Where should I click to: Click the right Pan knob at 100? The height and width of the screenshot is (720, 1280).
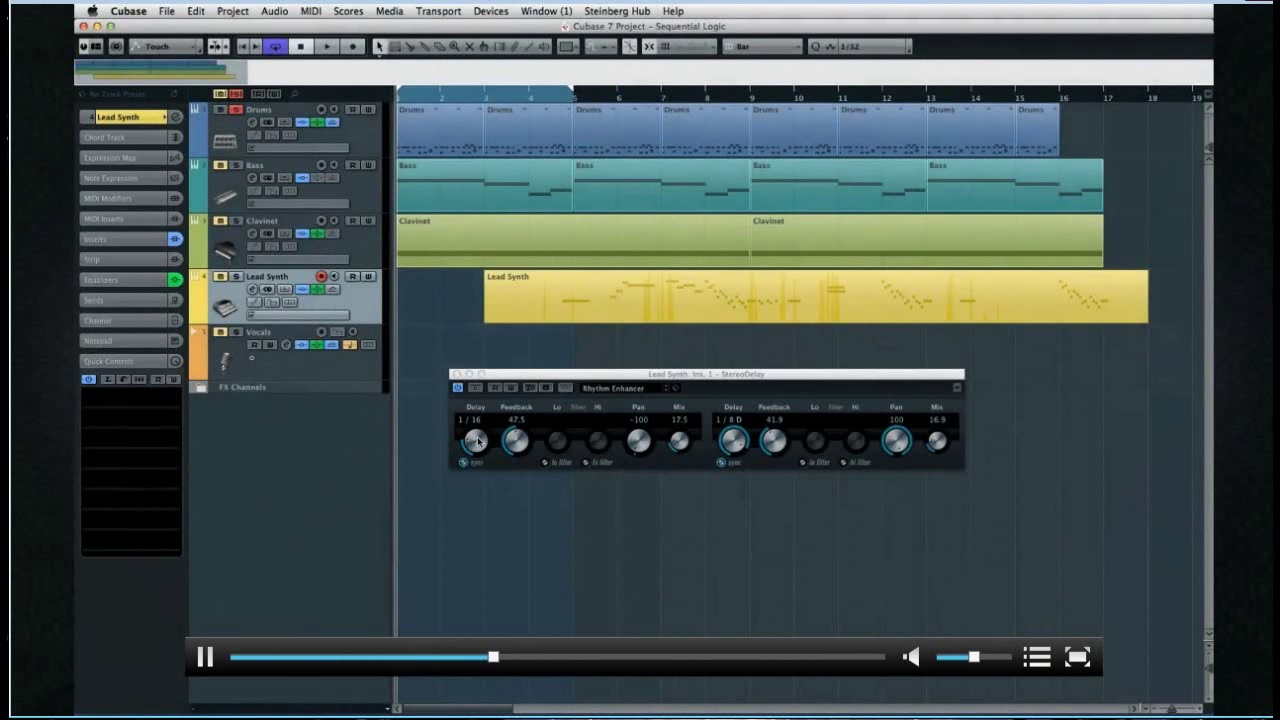896,441
